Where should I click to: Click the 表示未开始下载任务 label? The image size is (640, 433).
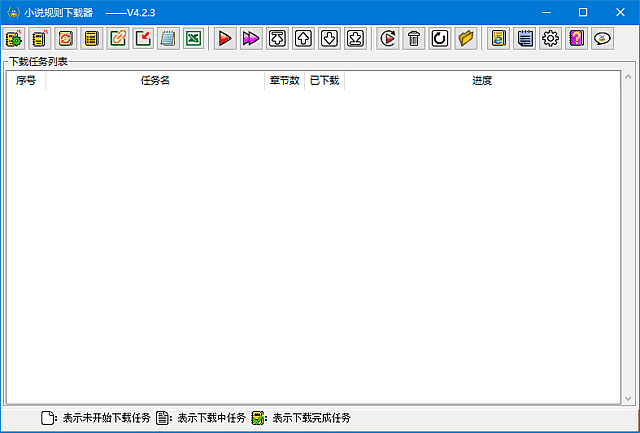point(107,418)
